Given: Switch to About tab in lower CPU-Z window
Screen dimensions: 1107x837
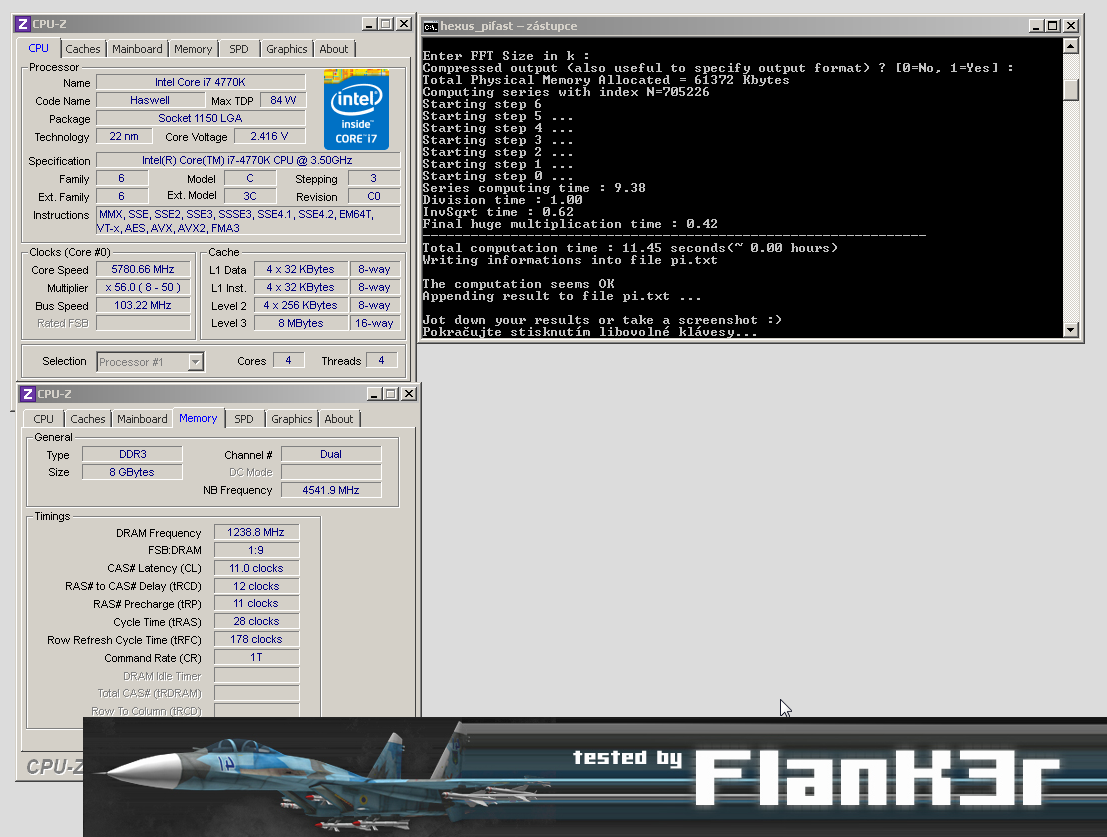Looking at the screenshot, I should pyautogui.click(x=338, y=419).
